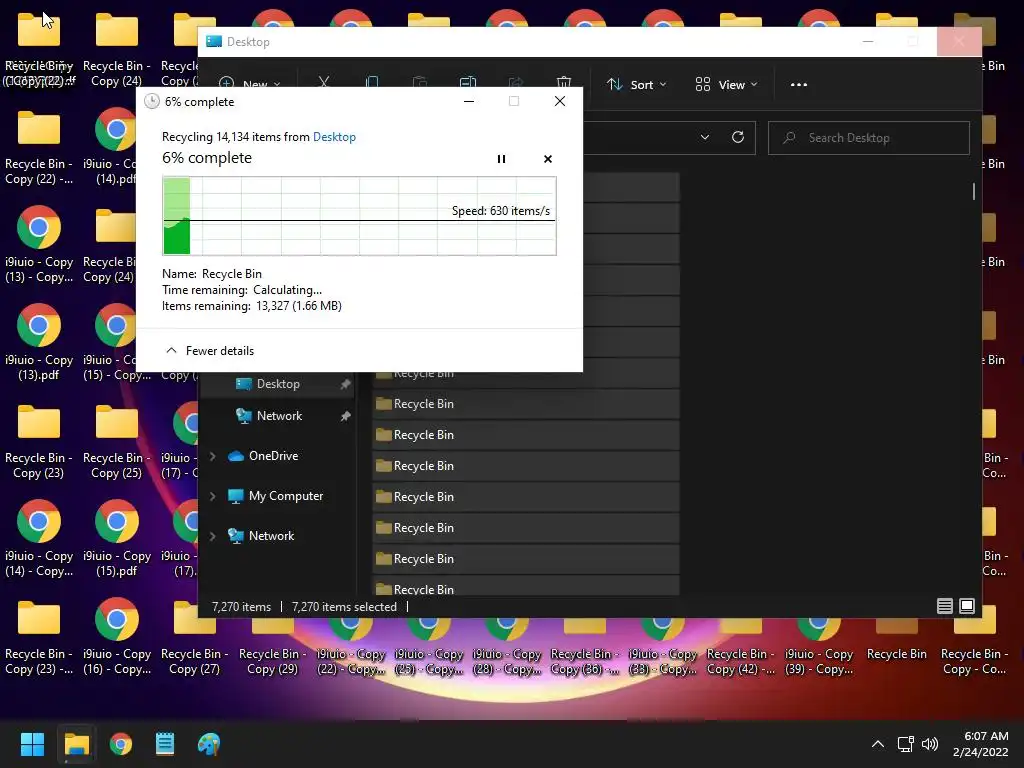Expand the bottom Network tree node
The width and height of the screenshot is (1024, 768).
pos(213,536)
